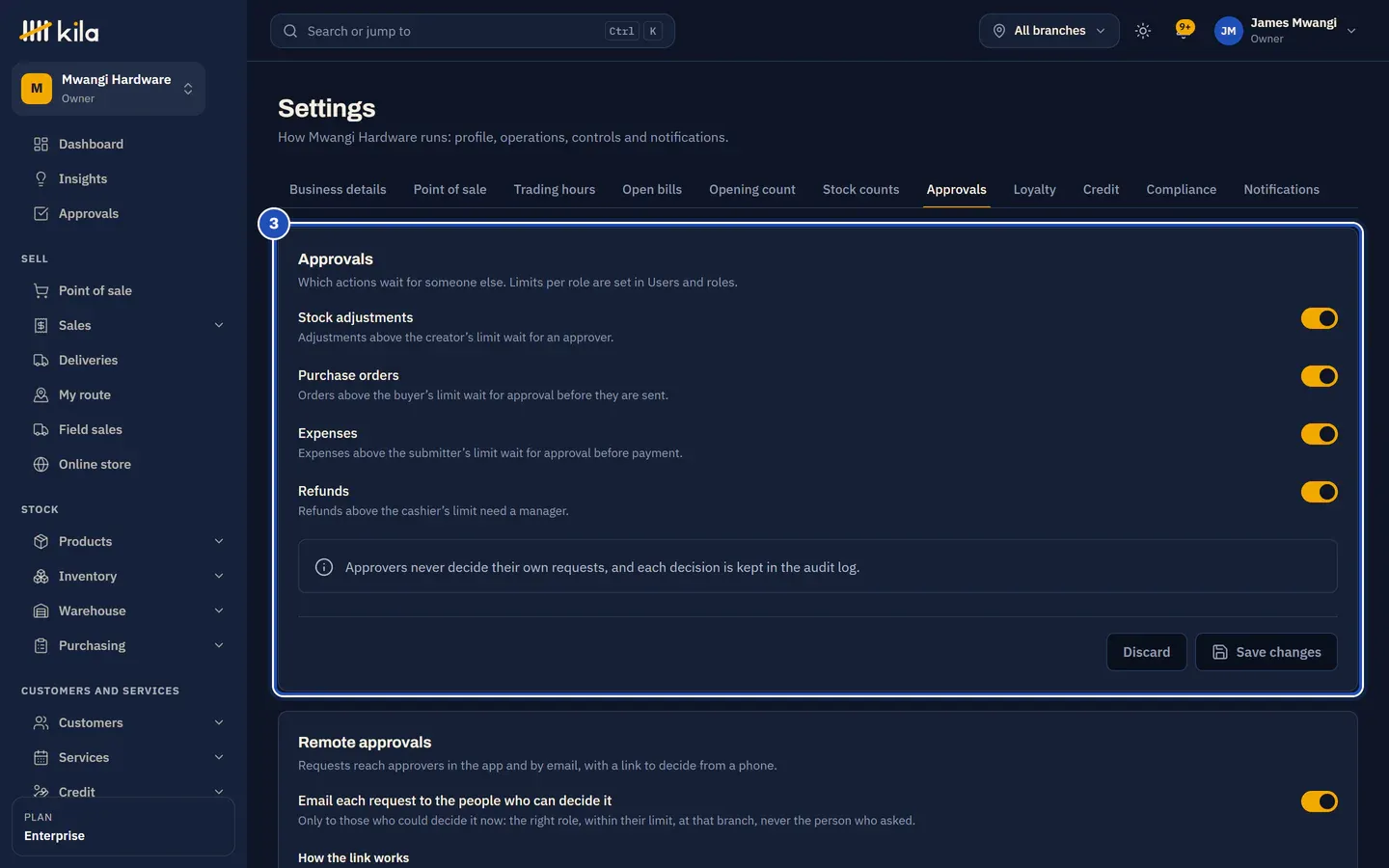1389x868 pixels.
Task: Open the James Mwangi account menu
Action: point(1286,31)
